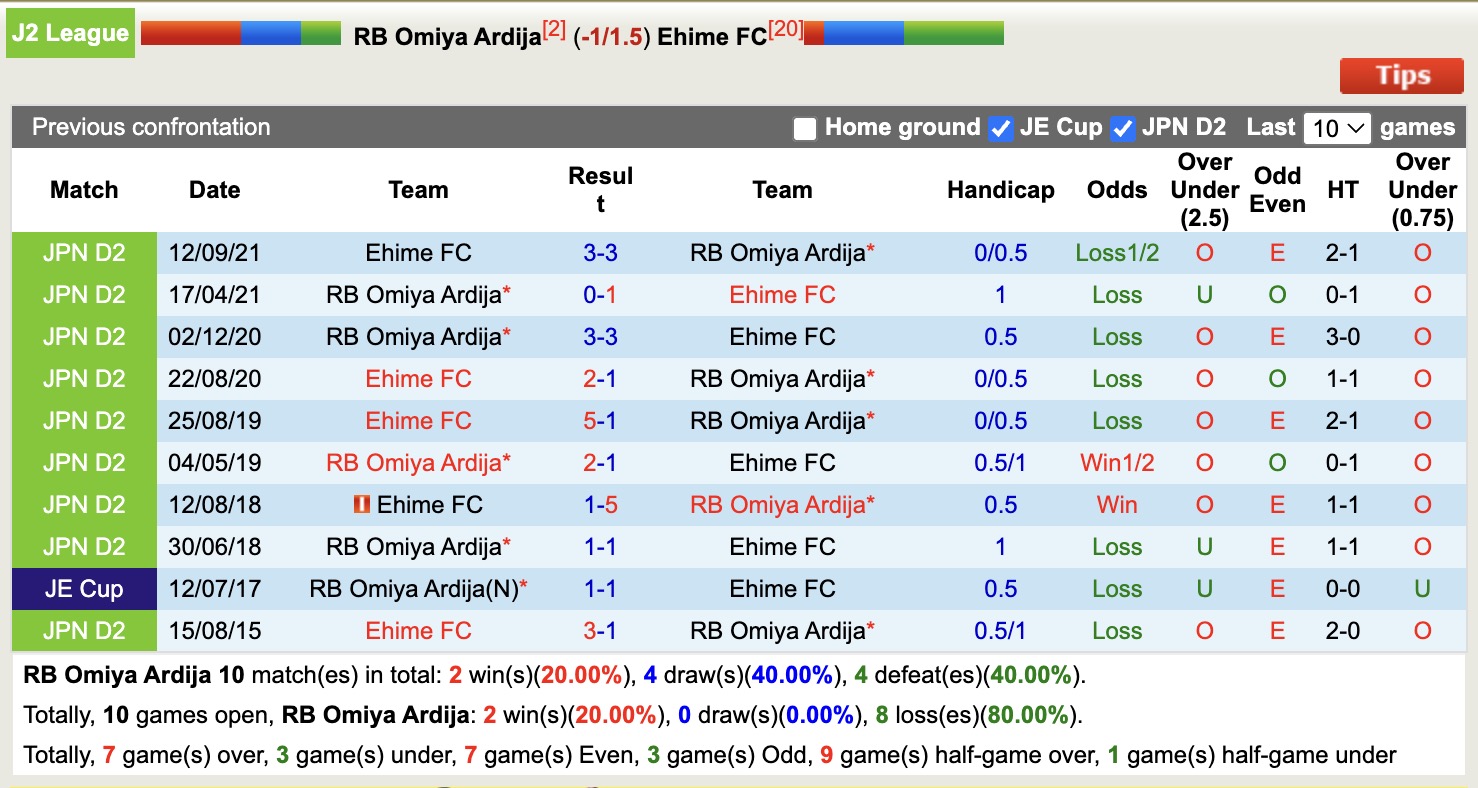Click the JPN D2 badge on 12/09/21 row

(83, 252)
